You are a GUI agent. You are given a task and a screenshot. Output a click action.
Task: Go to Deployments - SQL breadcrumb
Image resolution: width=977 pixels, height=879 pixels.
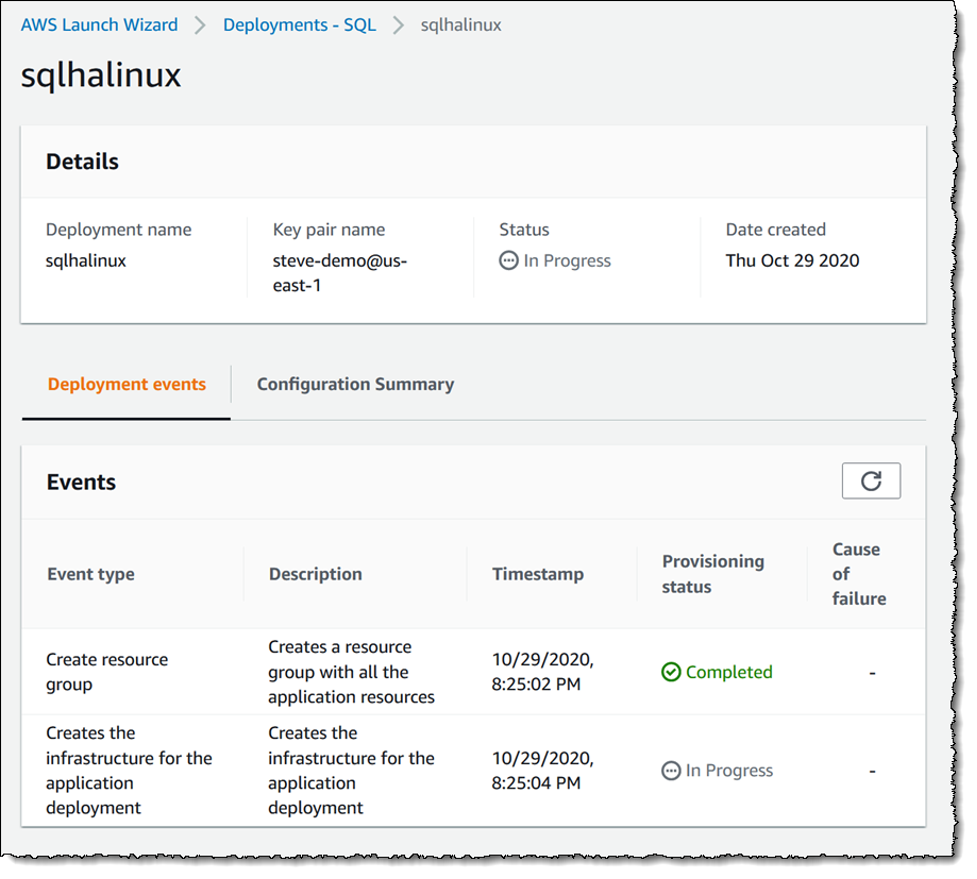[300, 25]
